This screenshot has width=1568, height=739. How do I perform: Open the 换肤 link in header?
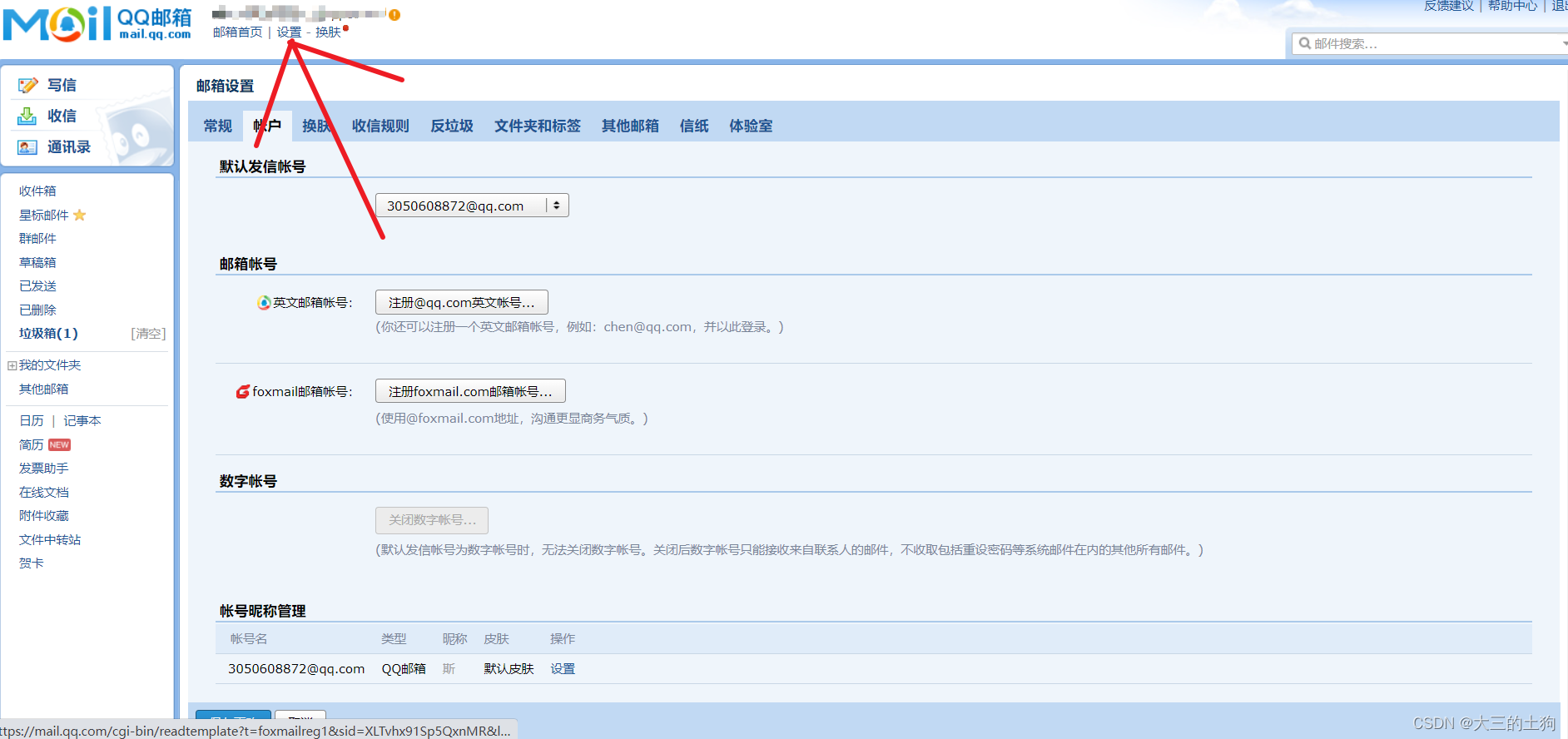pos(328,32)
